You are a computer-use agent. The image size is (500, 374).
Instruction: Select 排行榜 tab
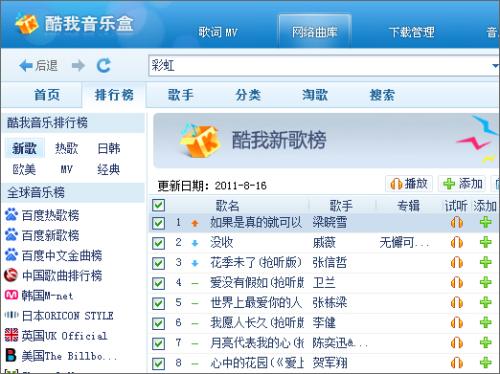click(114, 95)
